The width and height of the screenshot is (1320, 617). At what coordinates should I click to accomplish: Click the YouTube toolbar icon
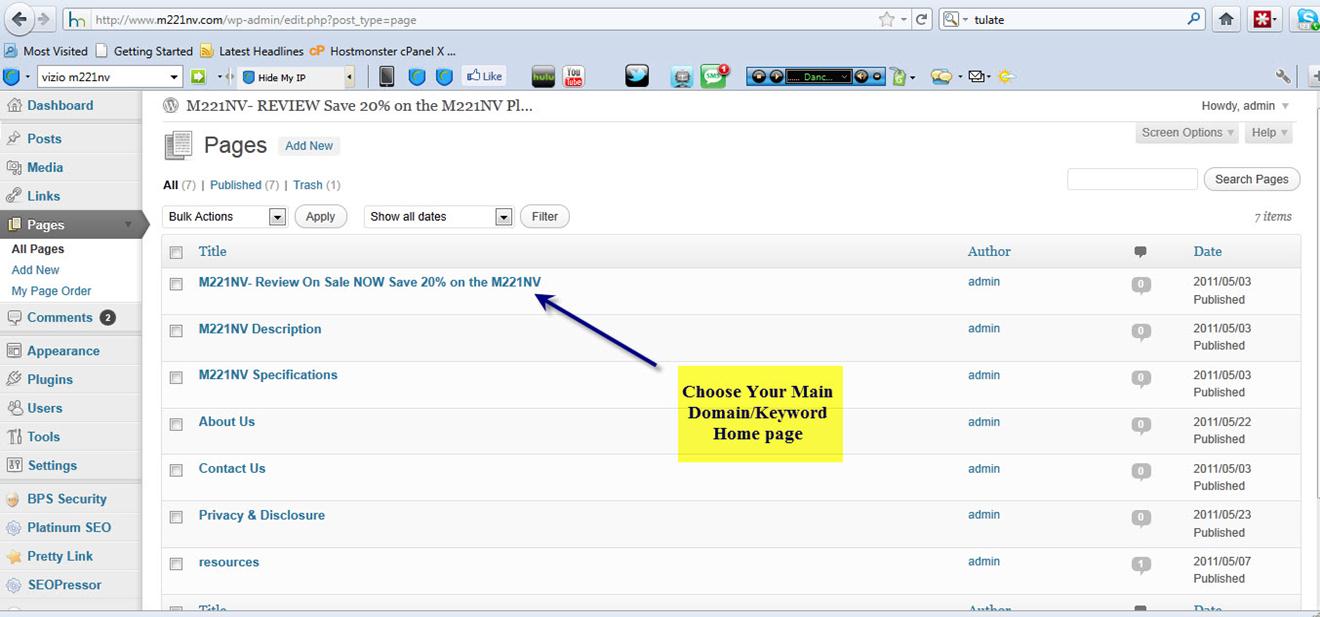tap(573, 77)
